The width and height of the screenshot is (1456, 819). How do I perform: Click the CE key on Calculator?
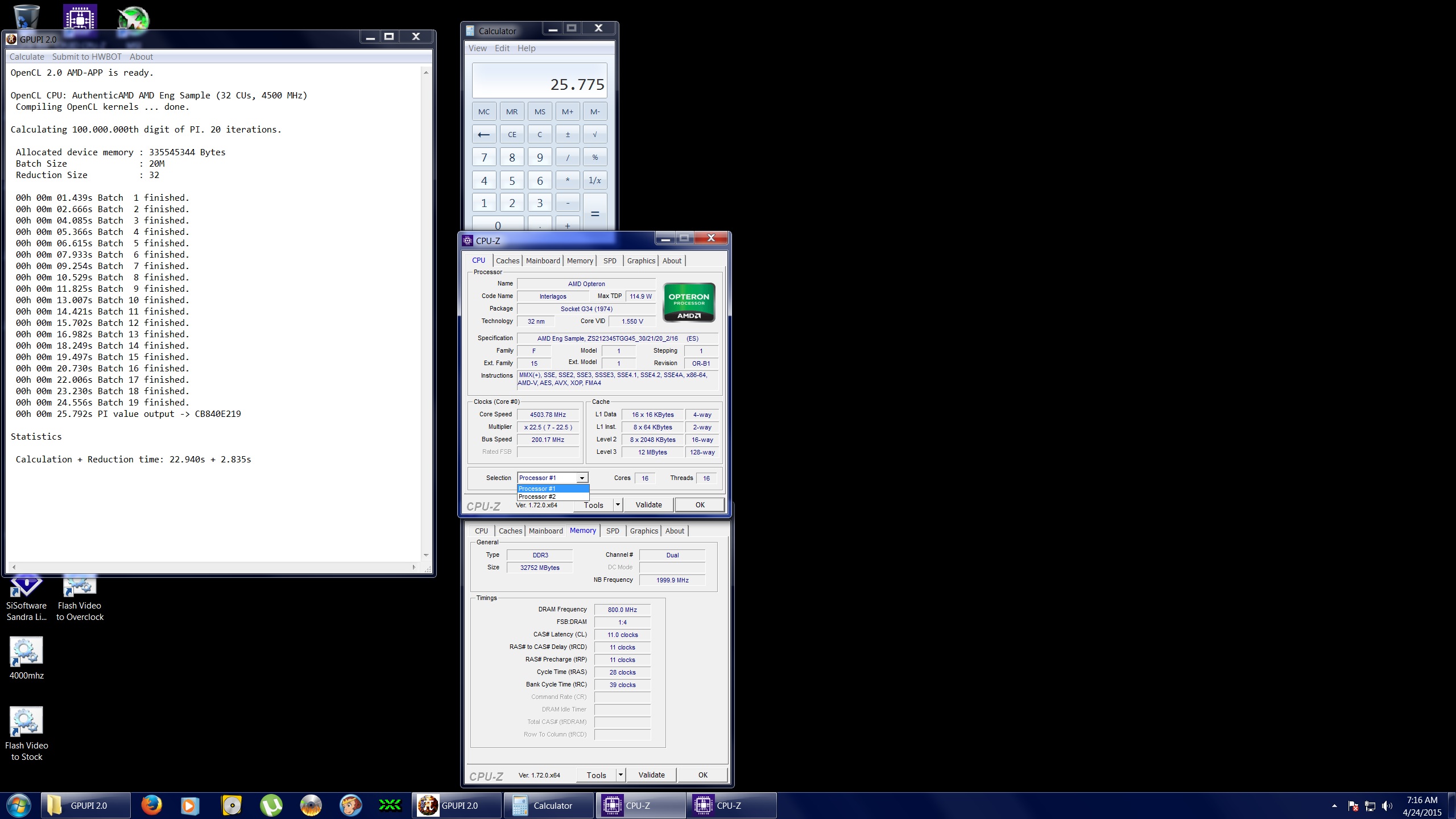click(512, 134)
